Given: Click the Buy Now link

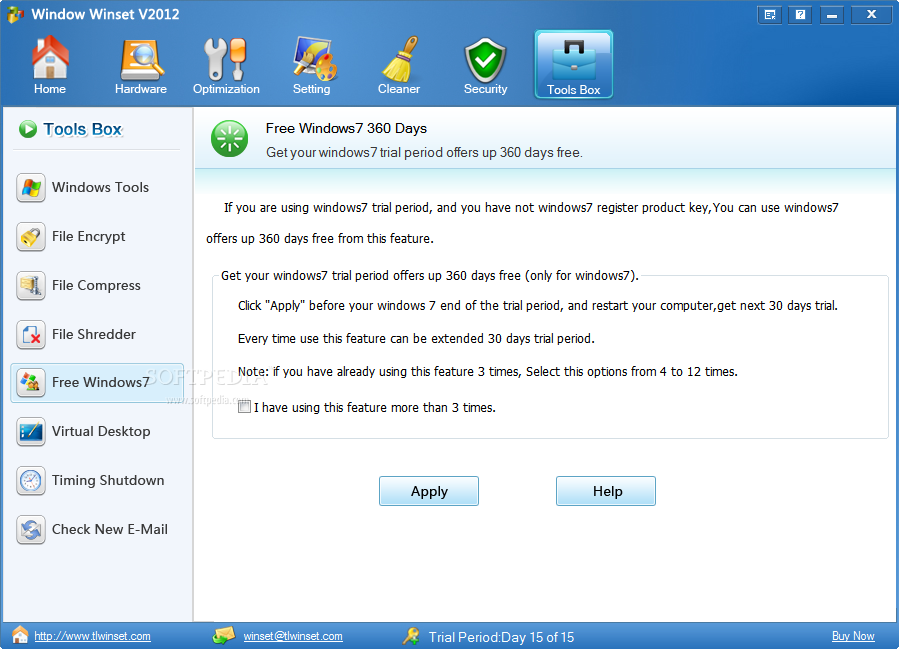Looking at the screenshot, I should click(853, 636).
